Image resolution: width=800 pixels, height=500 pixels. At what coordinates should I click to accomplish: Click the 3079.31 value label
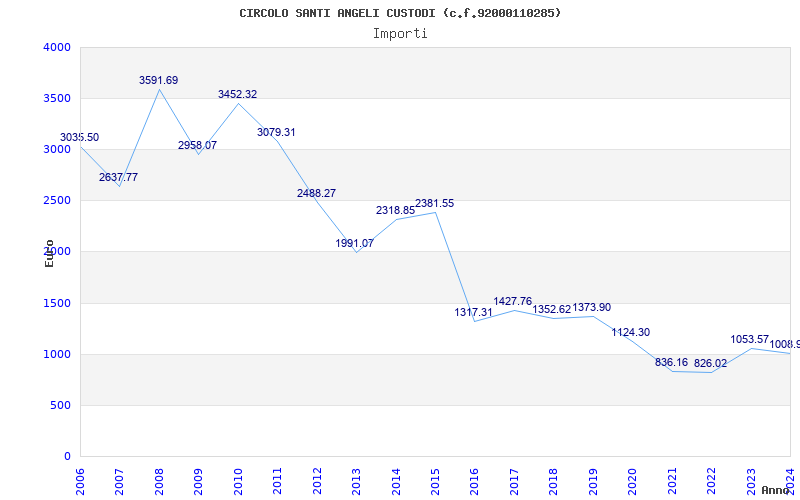pyautogui.click(x=276, y=133)
